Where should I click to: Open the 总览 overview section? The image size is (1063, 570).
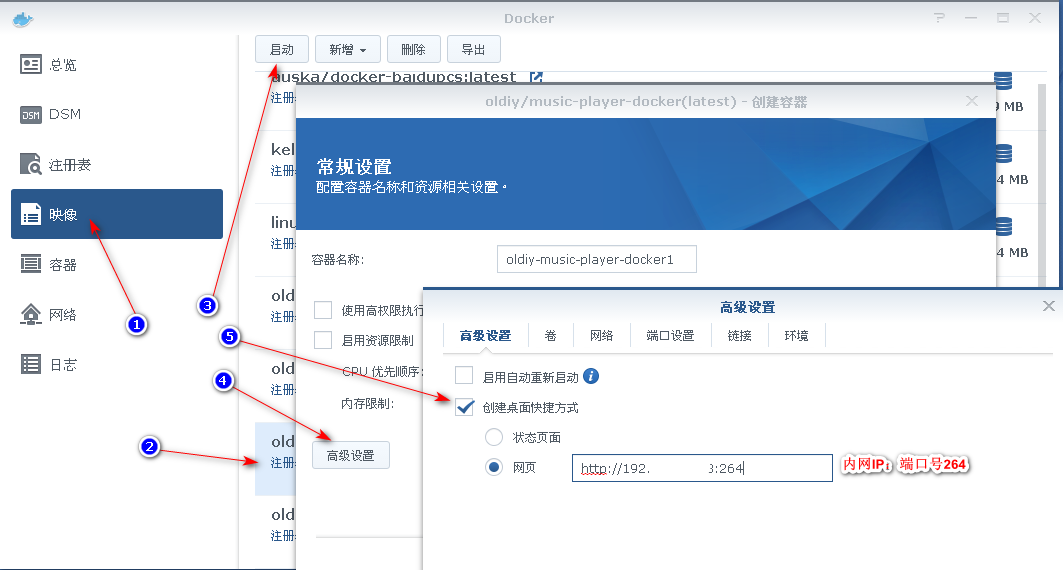[x=48, y=65]
